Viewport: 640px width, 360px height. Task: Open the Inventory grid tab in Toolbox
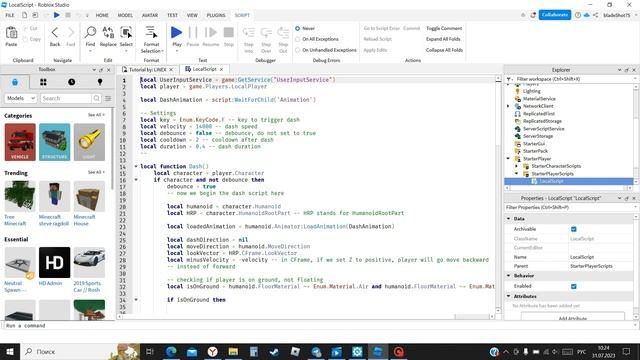43,82
